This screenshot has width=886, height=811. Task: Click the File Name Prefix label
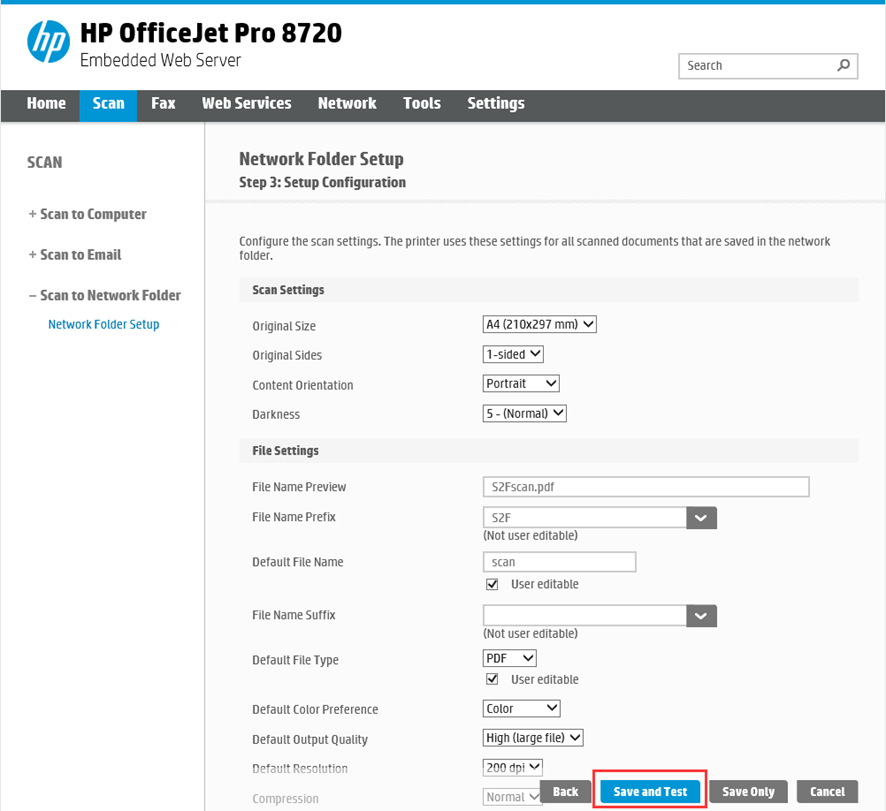tap(294, 517)
